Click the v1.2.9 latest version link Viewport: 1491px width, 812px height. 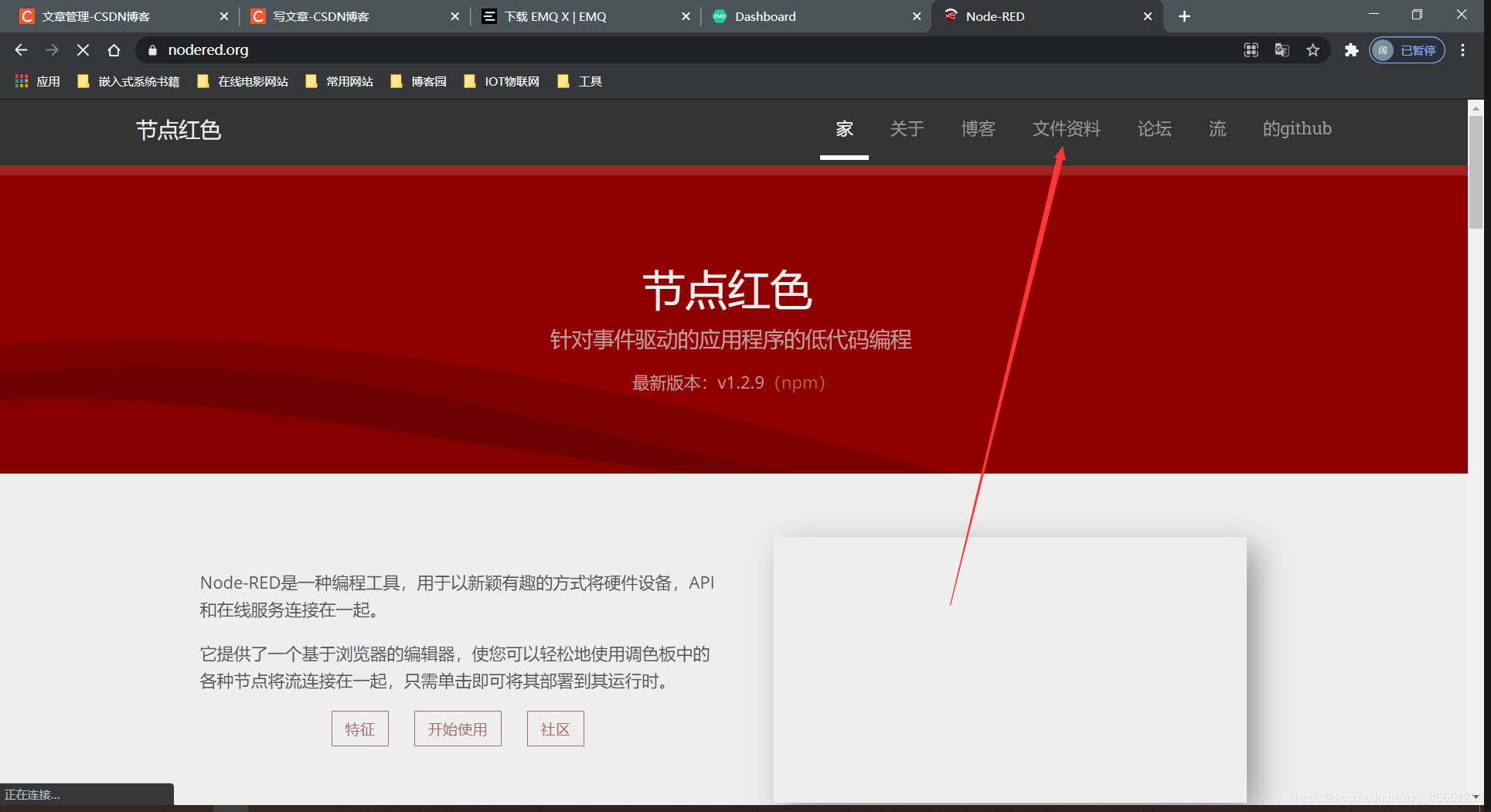point(740,383)
